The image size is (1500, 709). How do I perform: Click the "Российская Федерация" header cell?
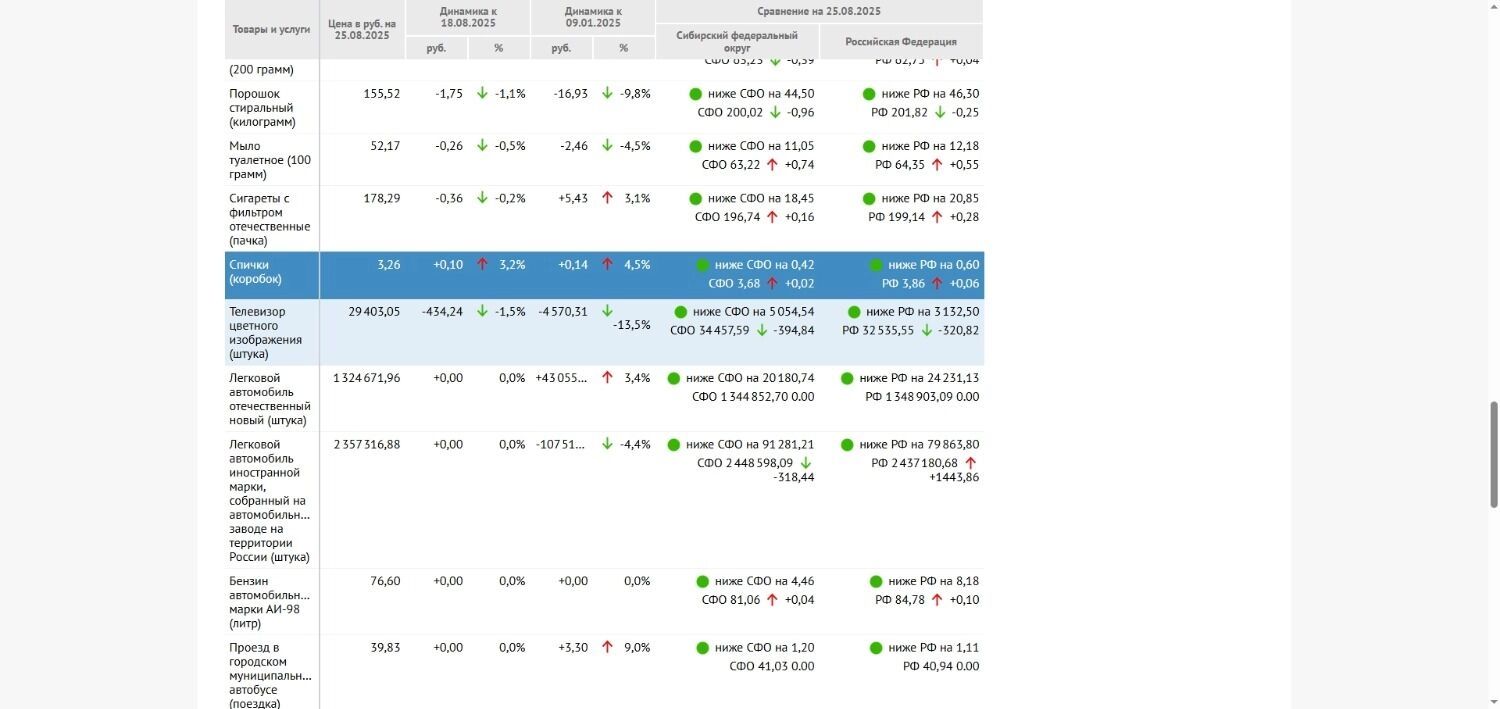[901, 42]
